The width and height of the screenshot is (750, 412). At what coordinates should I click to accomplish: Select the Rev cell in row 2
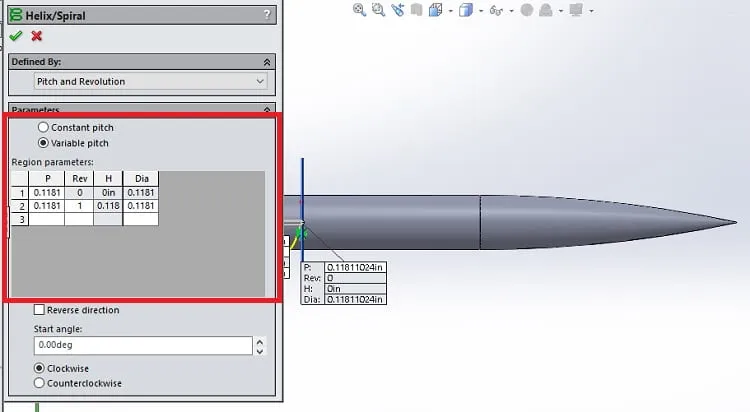[79, 206]
